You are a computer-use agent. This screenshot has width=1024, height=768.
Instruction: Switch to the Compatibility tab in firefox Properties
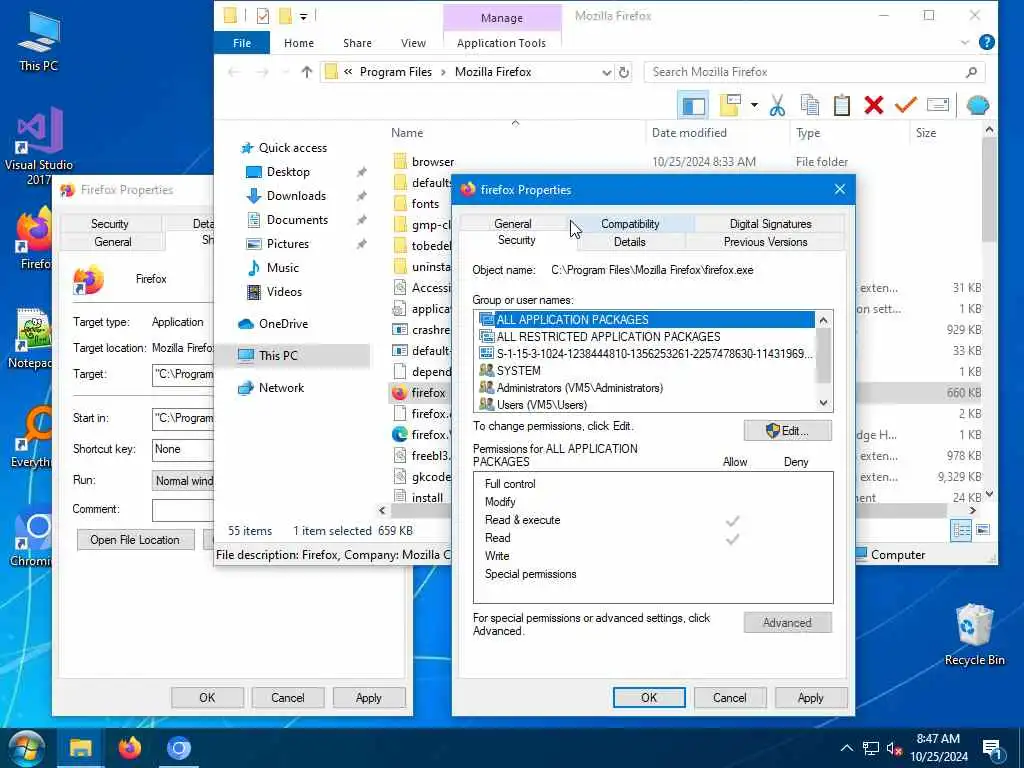[630, 223]
